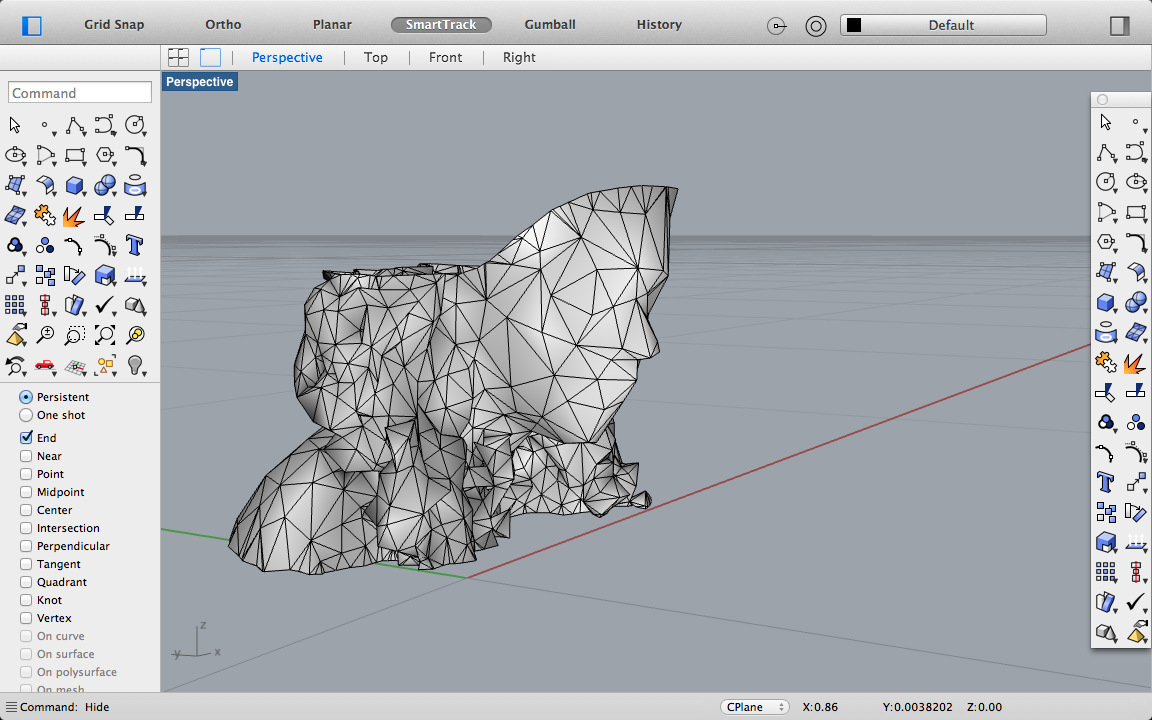Choose the Box solid tool in the left toolbar
The image size is (1152, 720).
(x=74, y=185)
